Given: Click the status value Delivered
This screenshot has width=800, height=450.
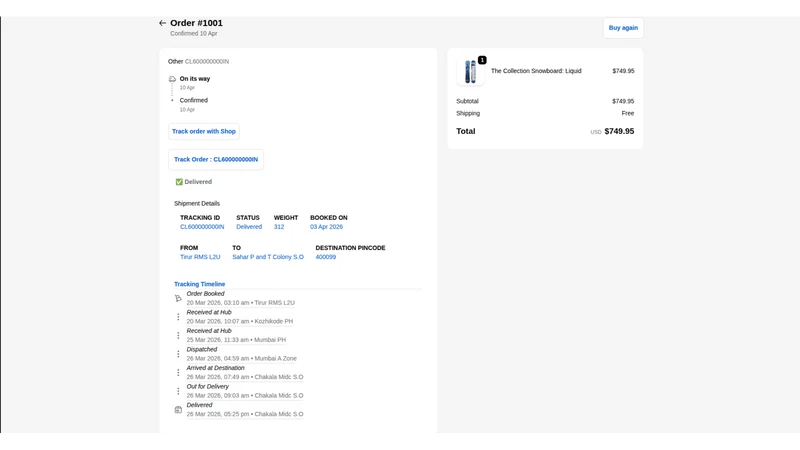Looking at the screenshot, I should (249, 227).
